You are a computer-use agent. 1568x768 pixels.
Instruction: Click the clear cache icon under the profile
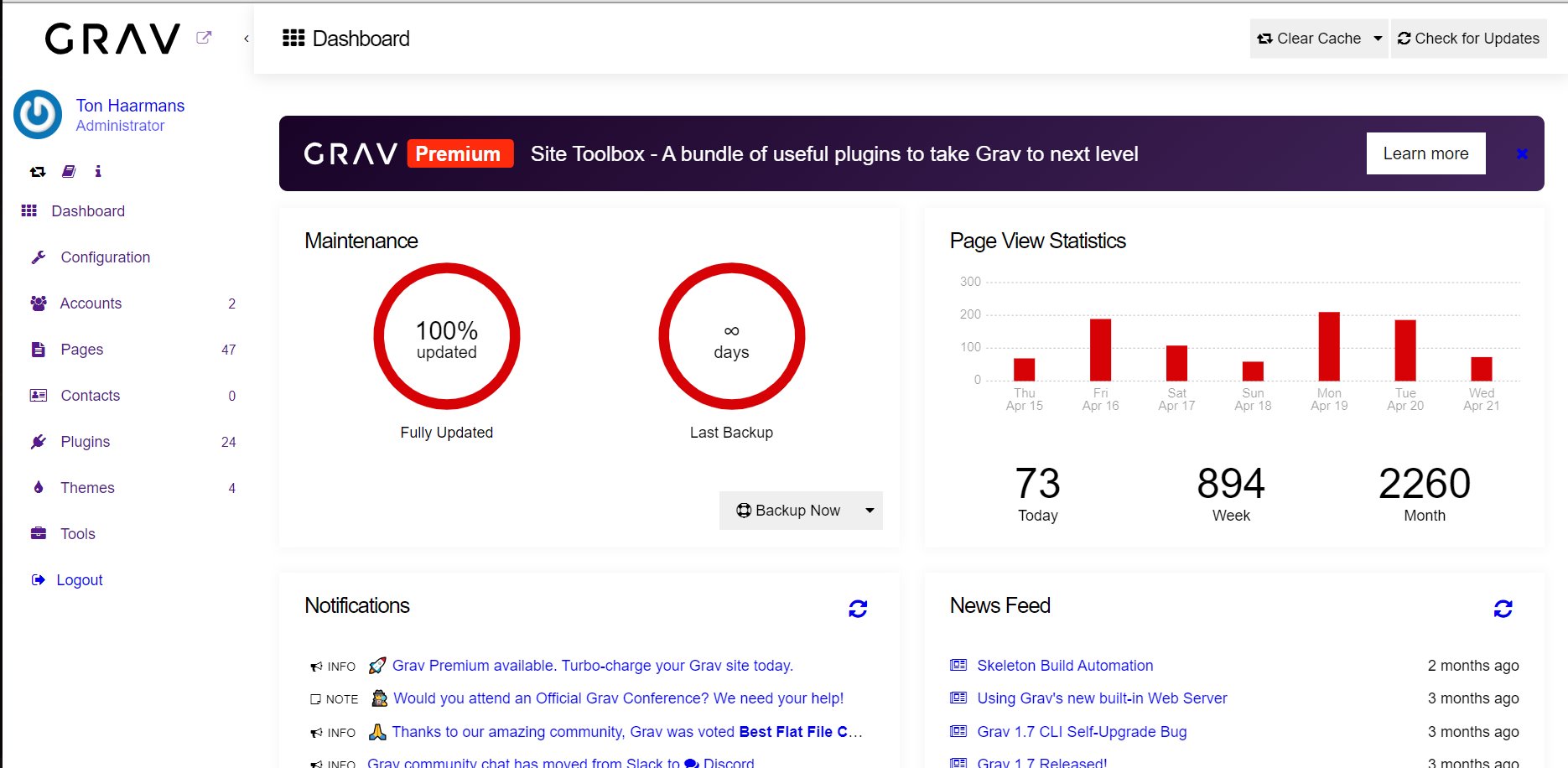pos(38,171)
